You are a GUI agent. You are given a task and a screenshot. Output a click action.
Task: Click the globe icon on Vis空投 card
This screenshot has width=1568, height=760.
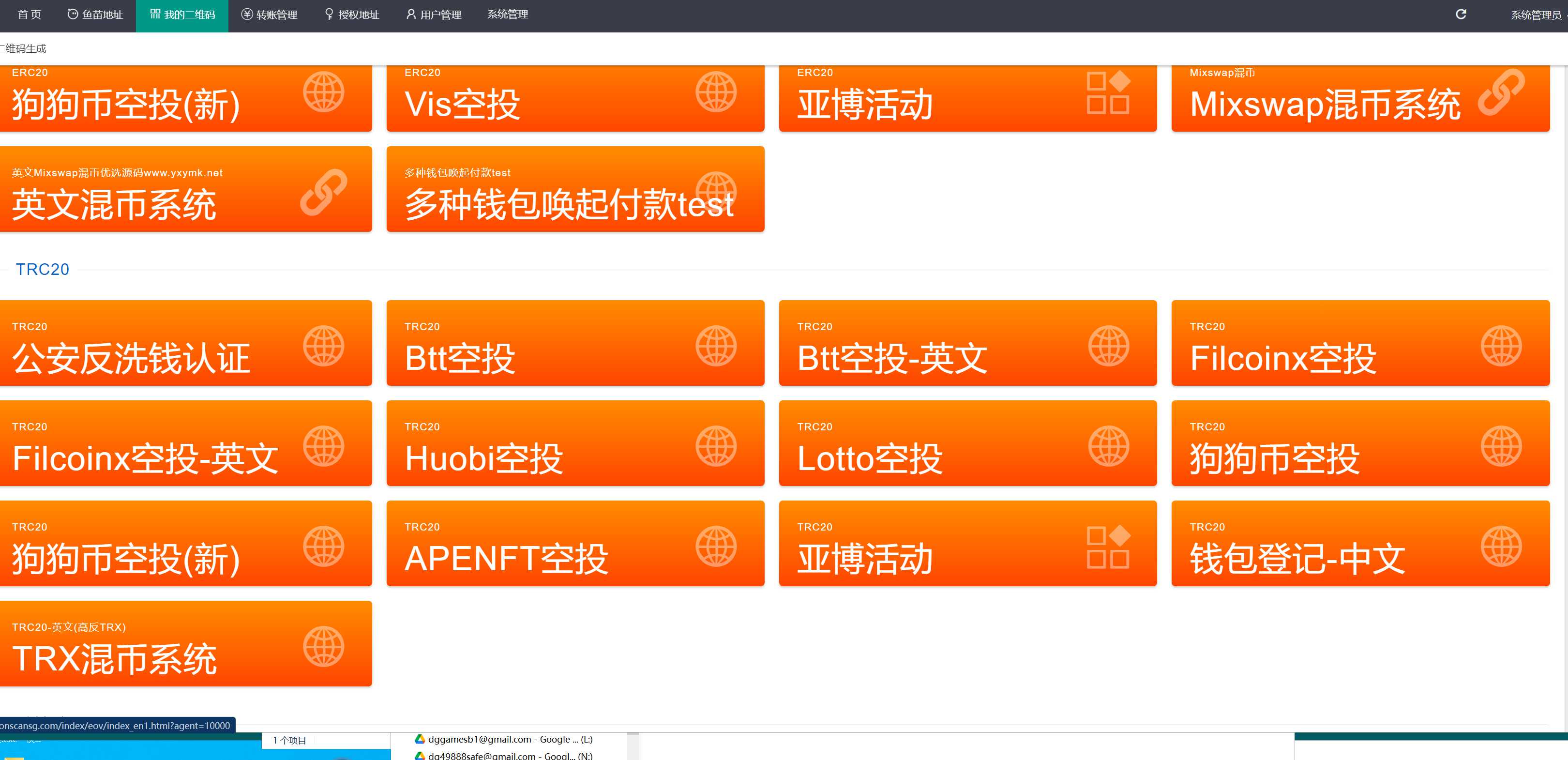[716, 92]
